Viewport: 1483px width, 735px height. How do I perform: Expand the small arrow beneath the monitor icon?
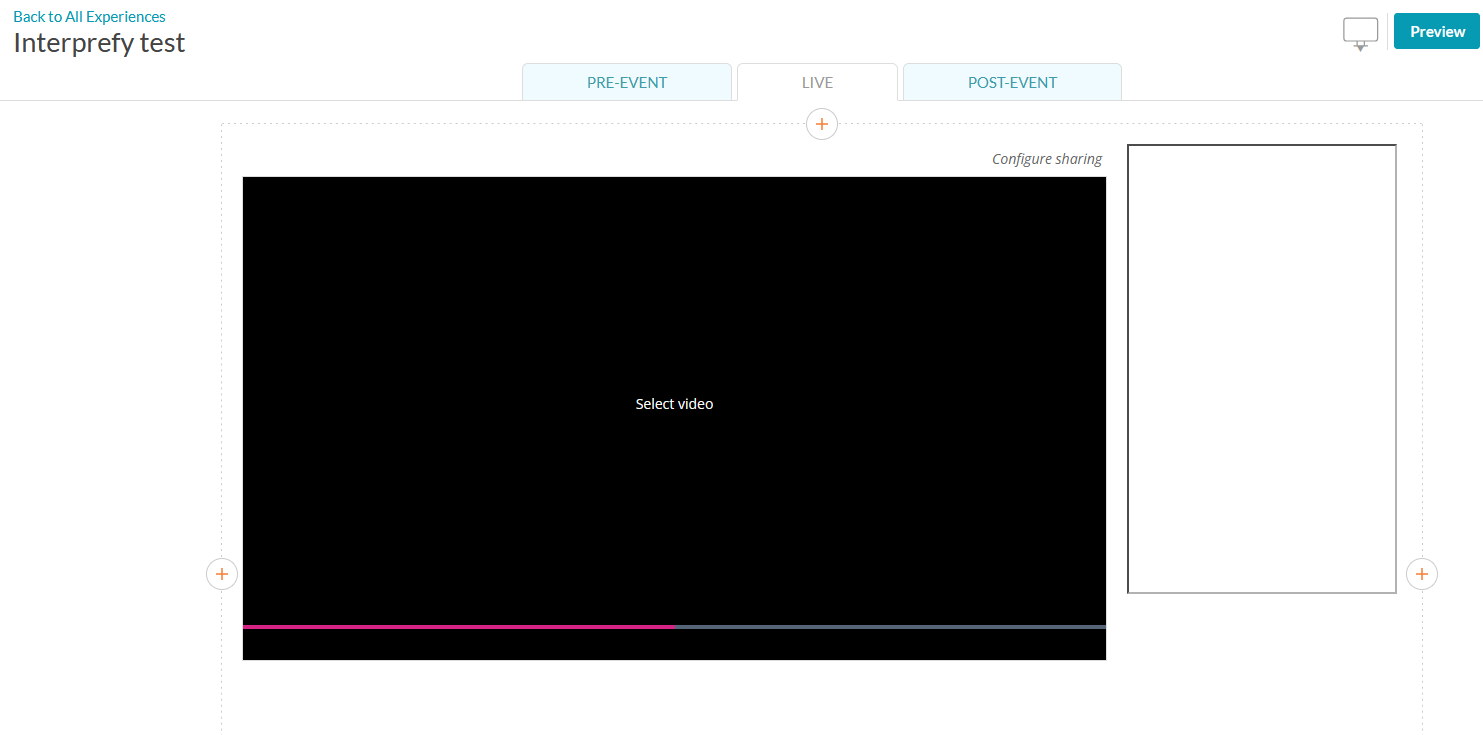point(1360,47)
